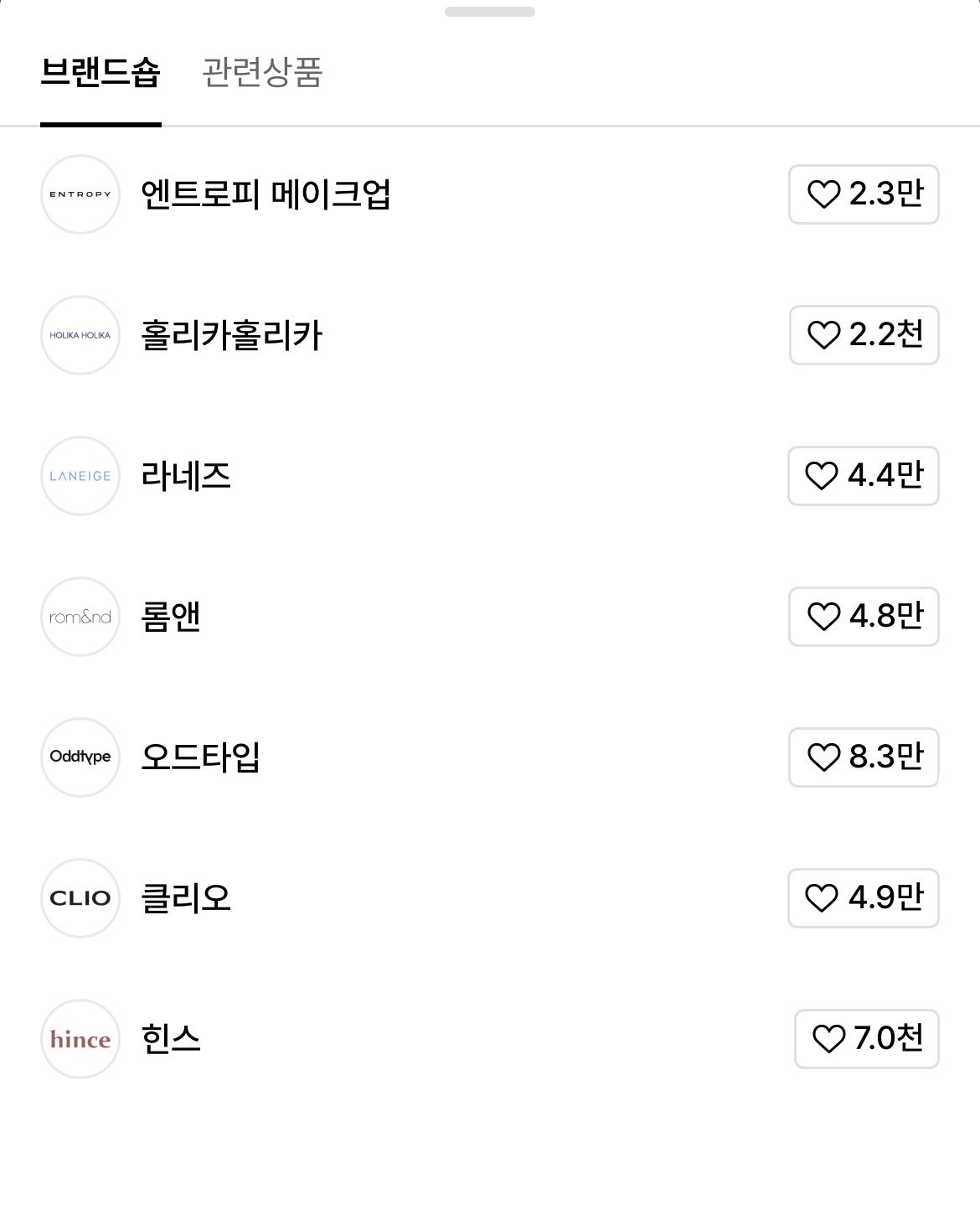Like 엔트로피 메이크업 with the 2.3만 heart
980x1225 pixels.
pos(864,194)
